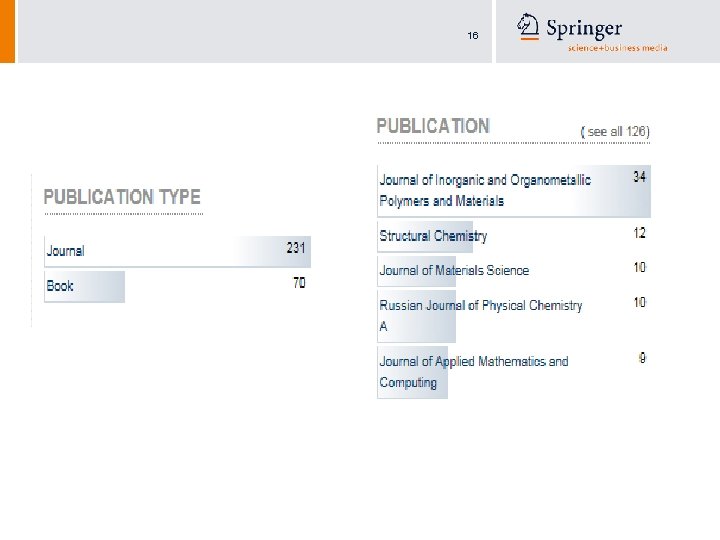Screen dimensions: 720x540
Task: Click the 70 count for Book type
Action: [x=299, y=283]
